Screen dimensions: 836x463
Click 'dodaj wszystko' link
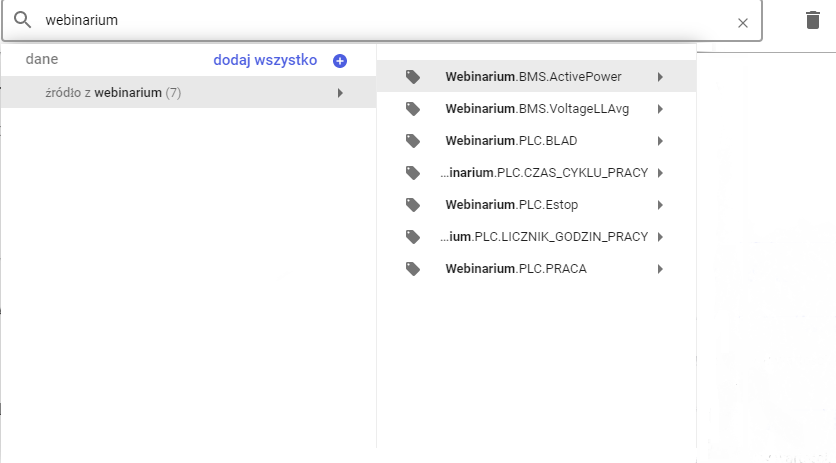pyautogui.click(x=265, y=60)
